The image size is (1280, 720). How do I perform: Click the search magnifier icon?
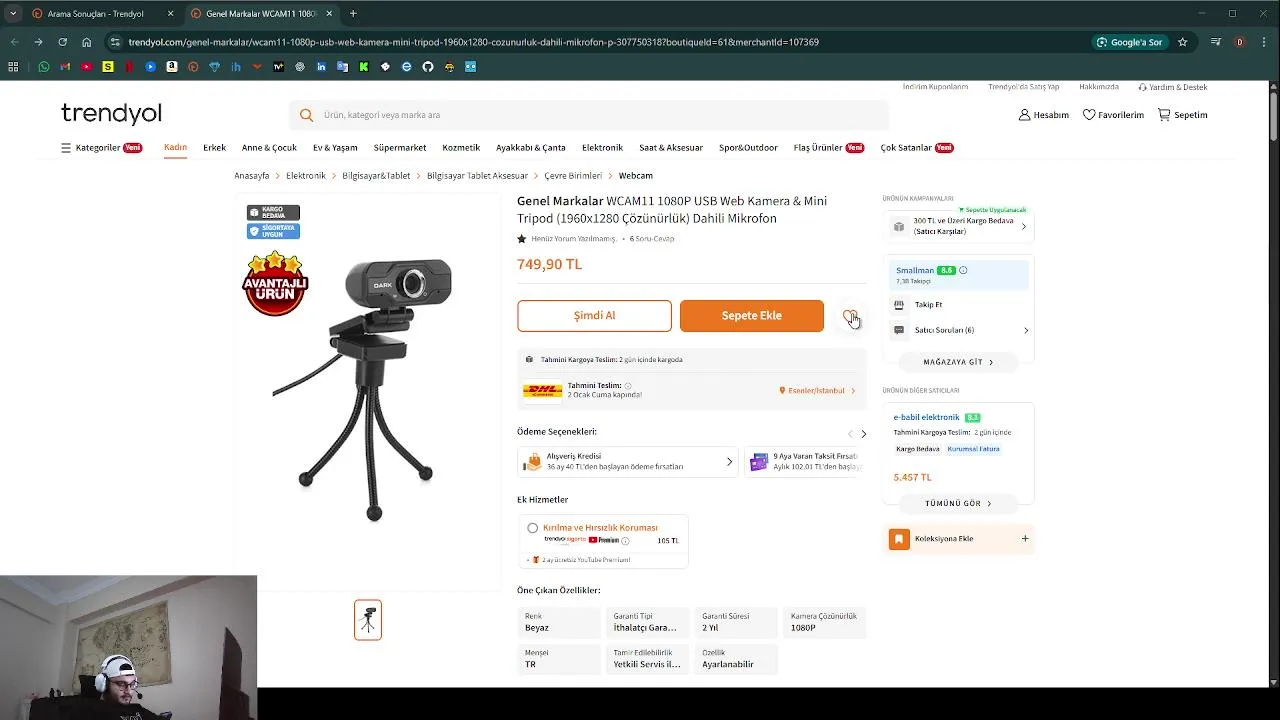(x=306, y=115)
